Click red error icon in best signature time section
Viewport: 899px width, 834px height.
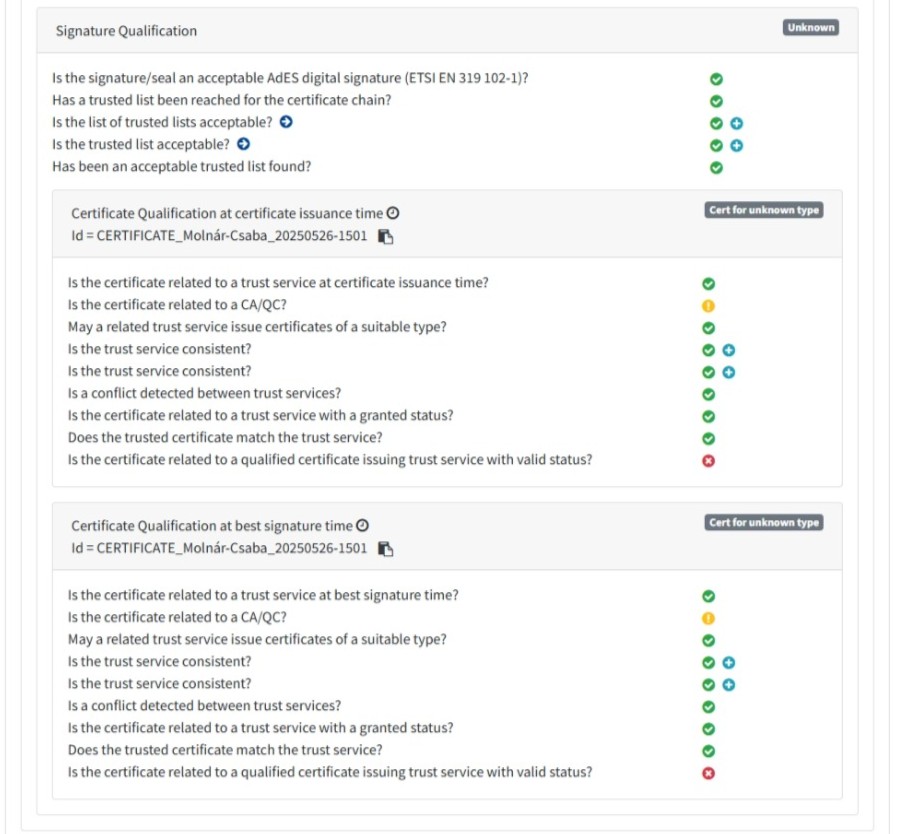click(708, 773)
